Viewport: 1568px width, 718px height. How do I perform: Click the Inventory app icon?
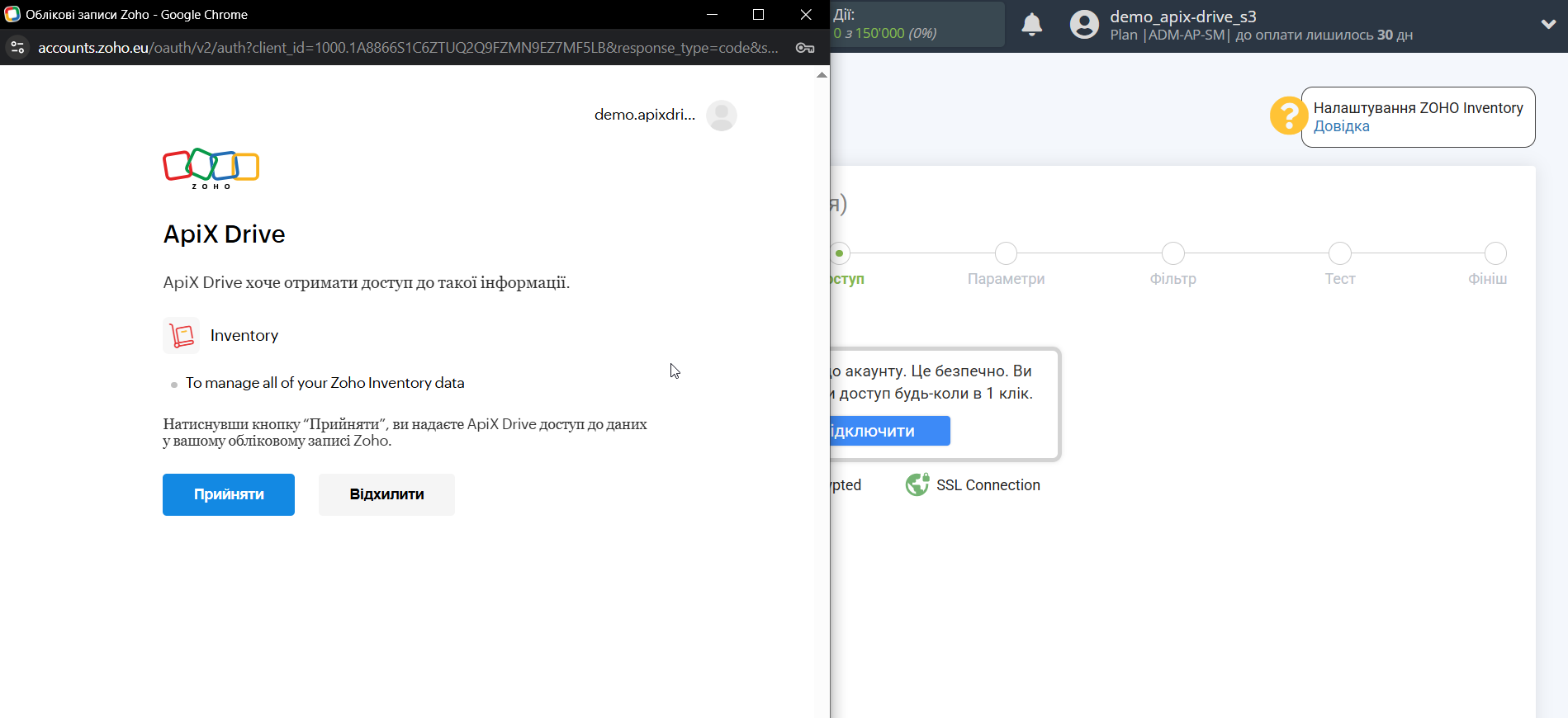[182, 335]
